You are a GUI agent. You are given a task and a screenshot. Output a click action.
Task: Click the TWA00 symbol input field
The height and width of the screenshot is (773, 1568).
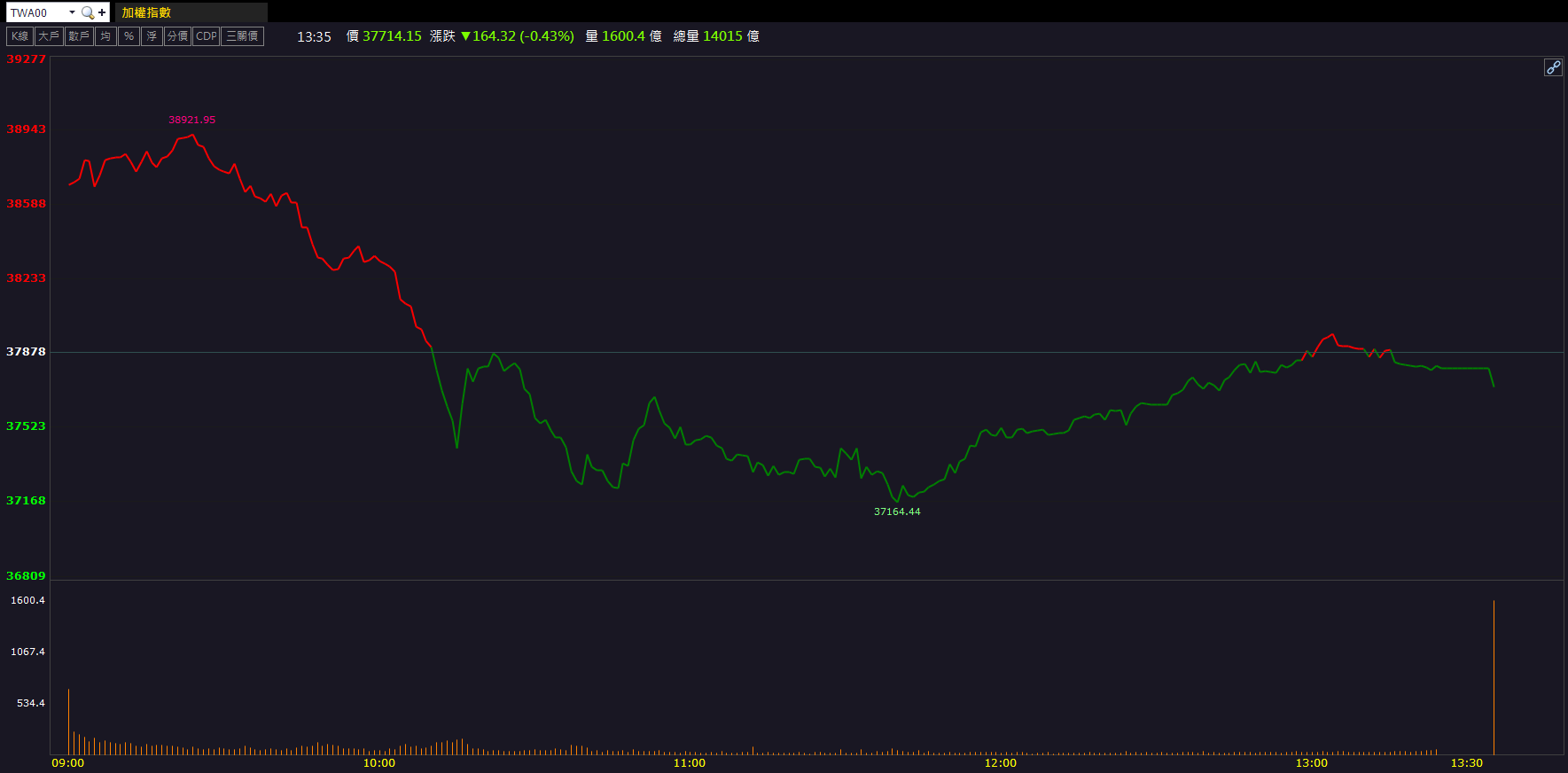(37, 12)
